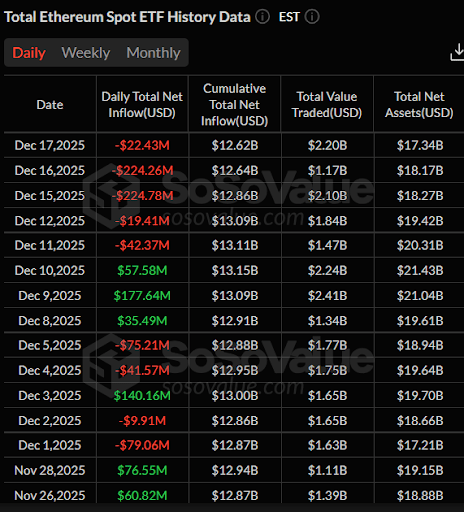Click the $57.58M inflow value
The image size is (464, 512).
(142, 270)
